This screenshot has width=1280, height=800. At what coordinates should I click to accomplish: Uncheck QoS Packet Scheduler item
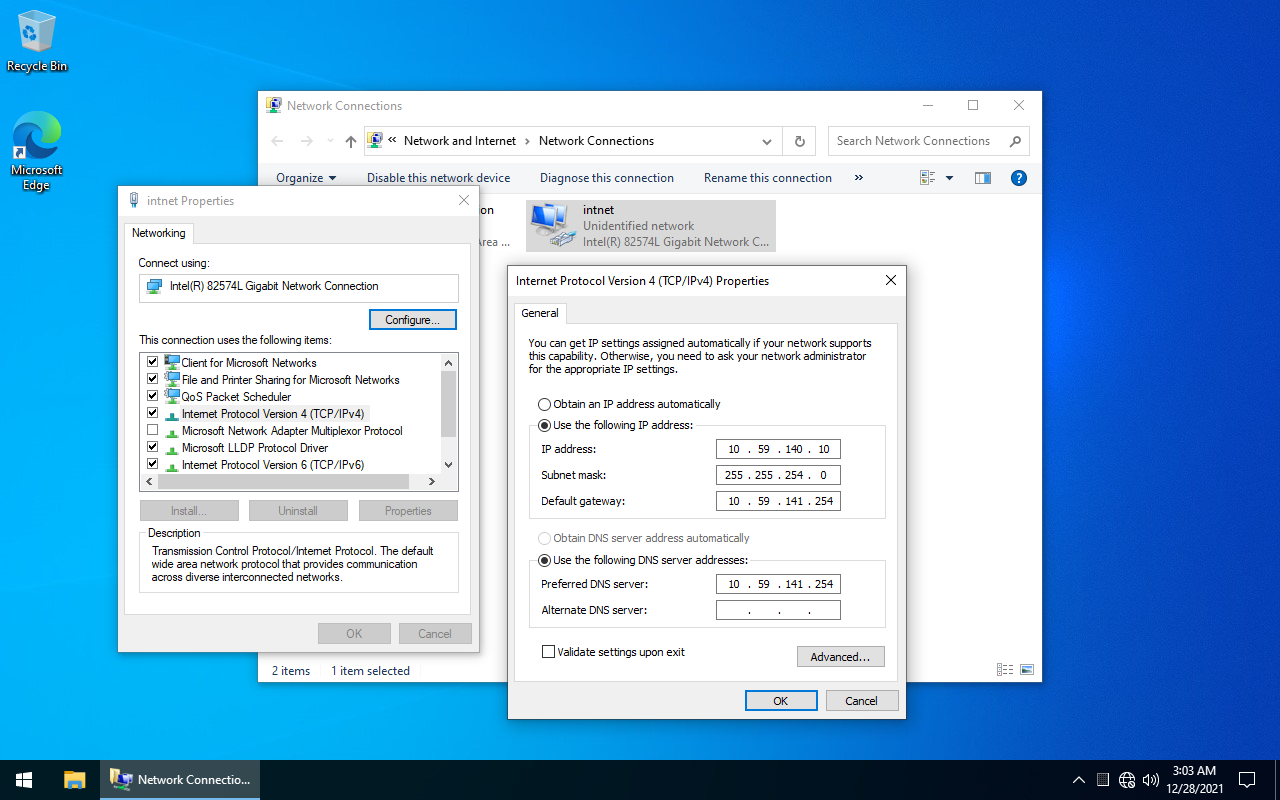pyautogui.click(x=153, y=397)
